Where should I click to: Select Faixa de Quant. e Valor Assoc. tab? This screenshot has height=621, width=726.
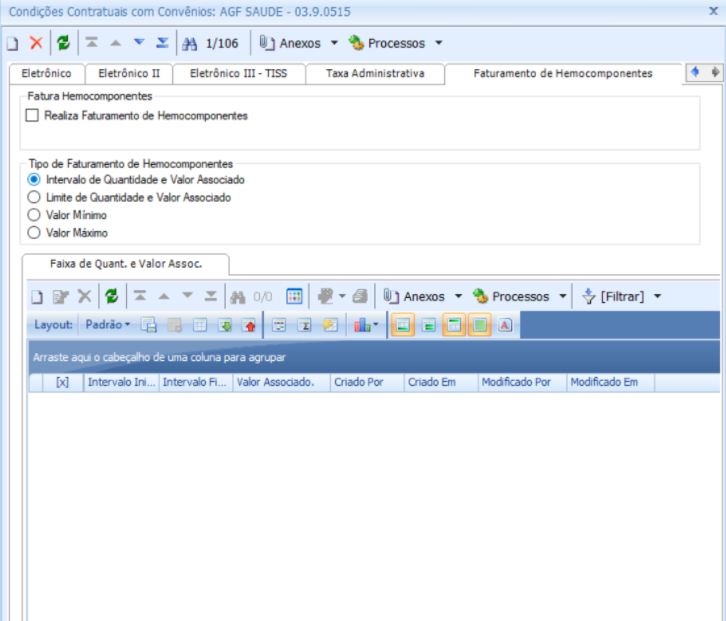[126, 264]
